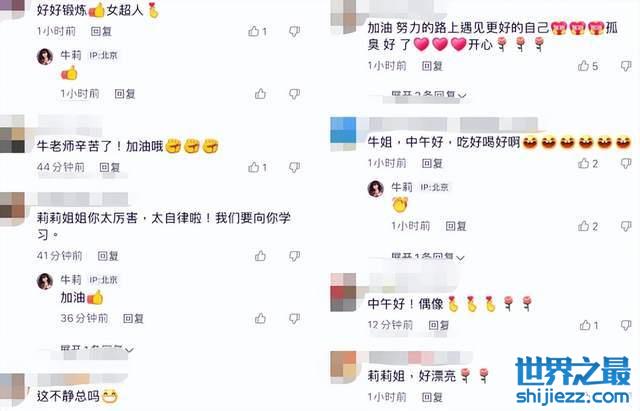Expand replies under 牛莉's '加油' reply
Image resolution: width=640 pixels, height=411 pixels.
click(x=97, y=349)
